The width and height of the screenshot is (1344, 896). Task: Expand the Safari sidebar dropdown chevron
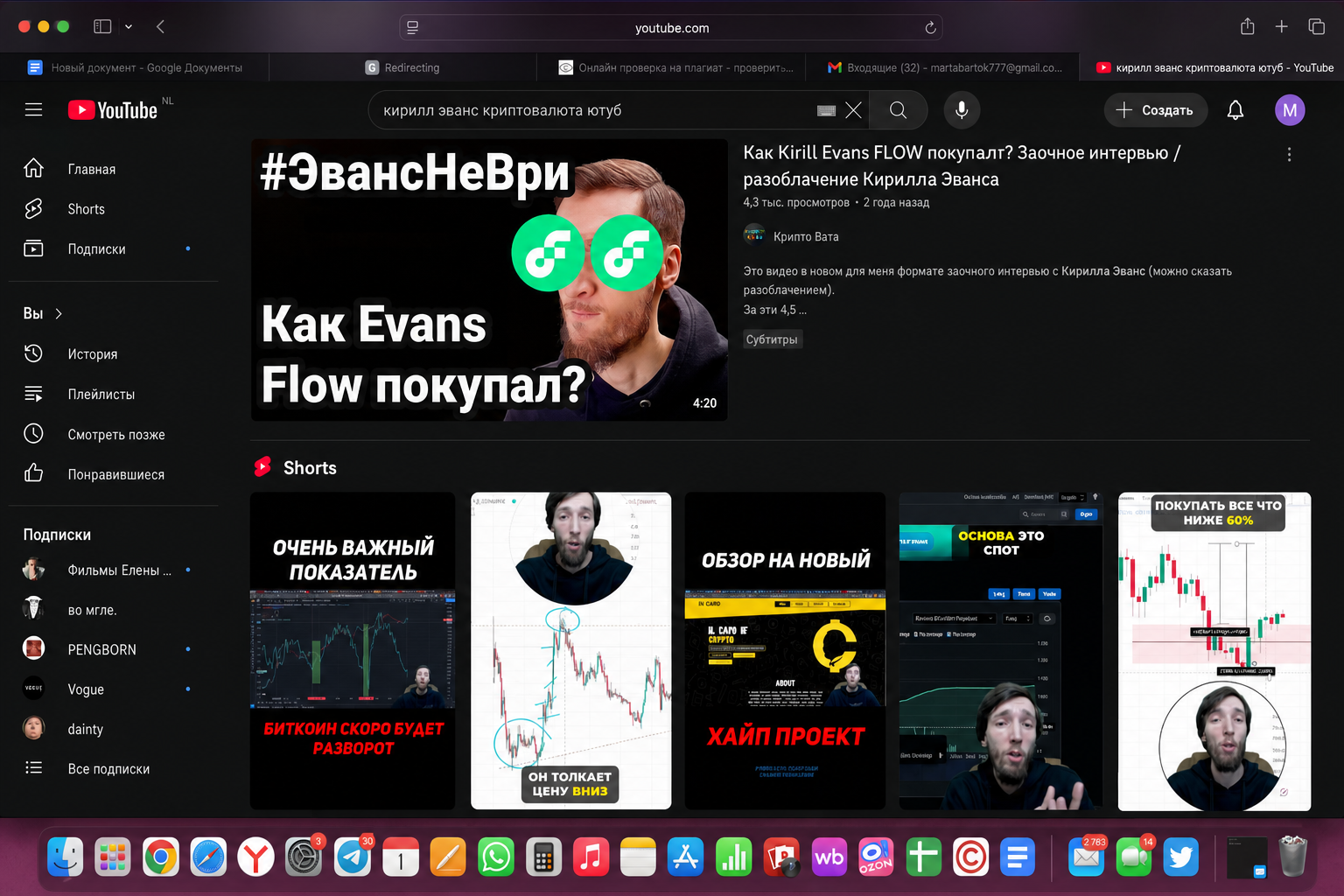pos(129,27)
